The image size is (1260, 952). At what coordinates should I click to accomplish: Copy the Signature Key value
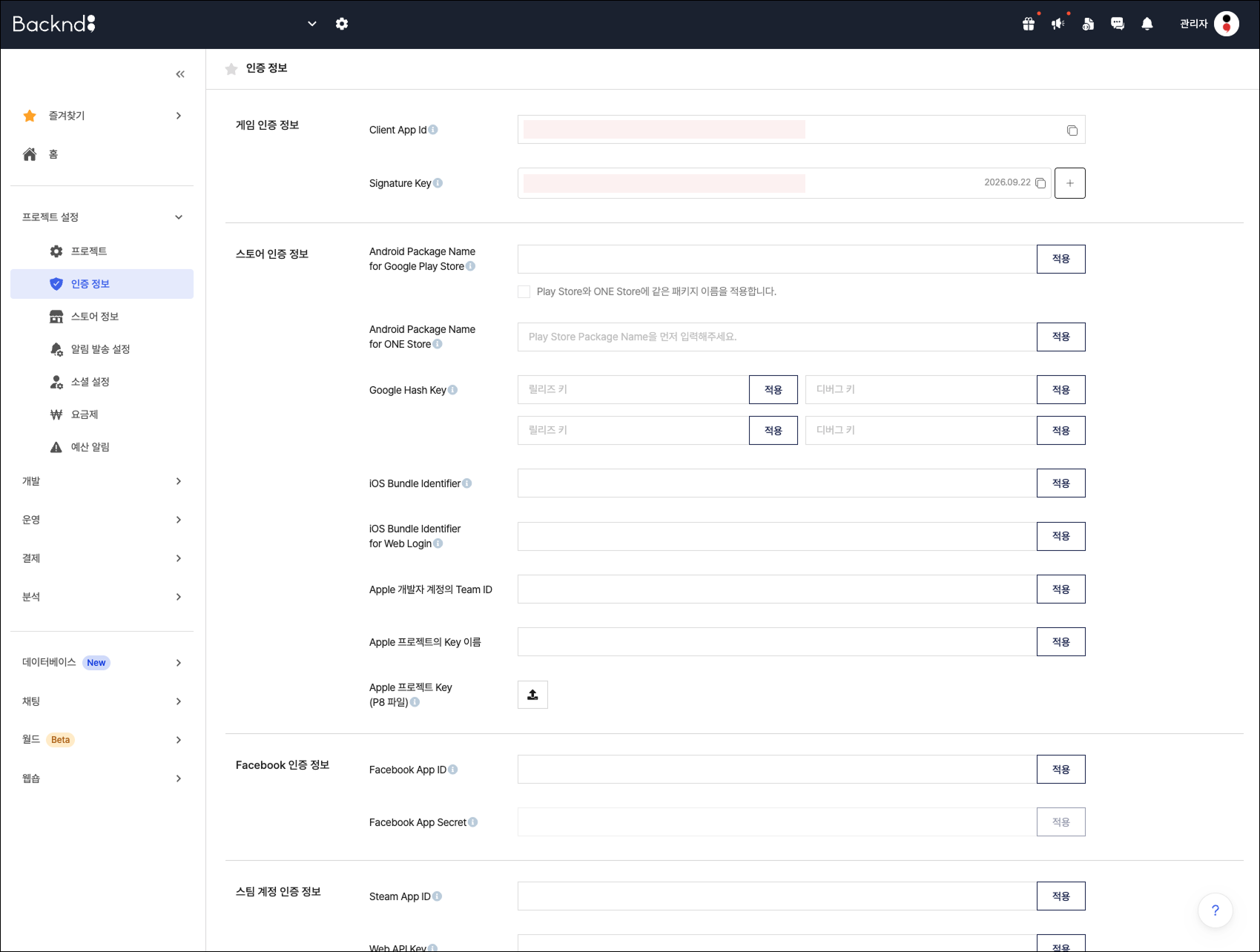[x=1040, y=183]
